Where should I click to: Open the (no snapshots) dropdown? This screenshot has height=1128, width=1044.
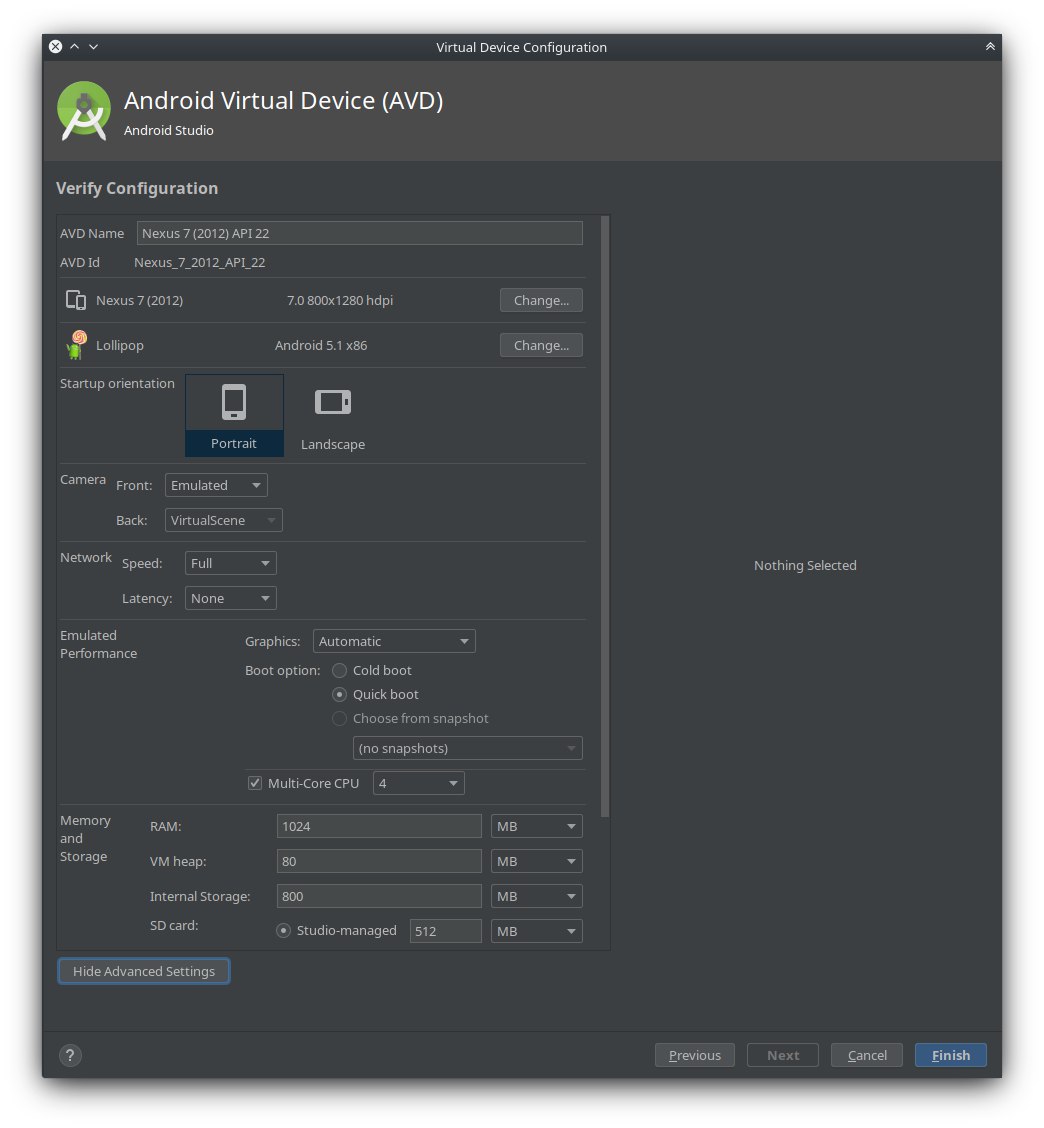[468, 748]
